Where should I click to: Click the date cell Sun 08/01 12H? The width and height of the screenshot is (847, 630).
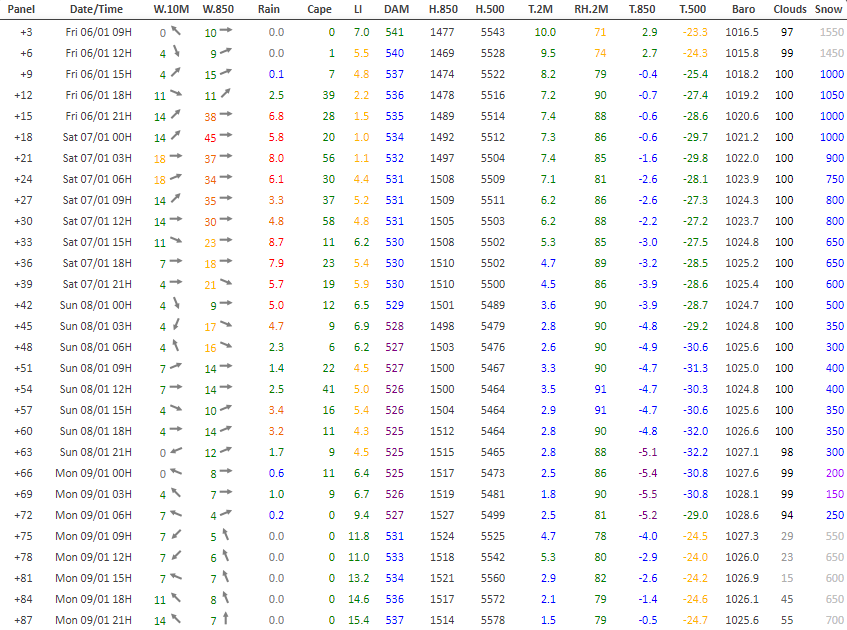pyautogui.click(x=96, y=389)
